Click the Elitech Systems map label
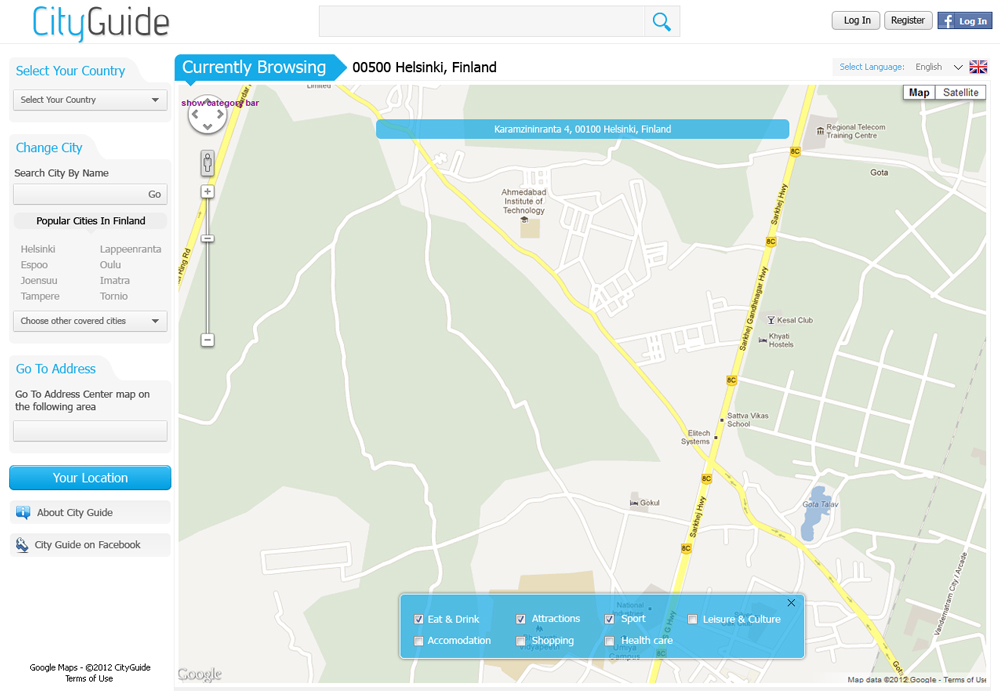Image resolution: width=1000 pixels, height=691 pixels. 695,437
